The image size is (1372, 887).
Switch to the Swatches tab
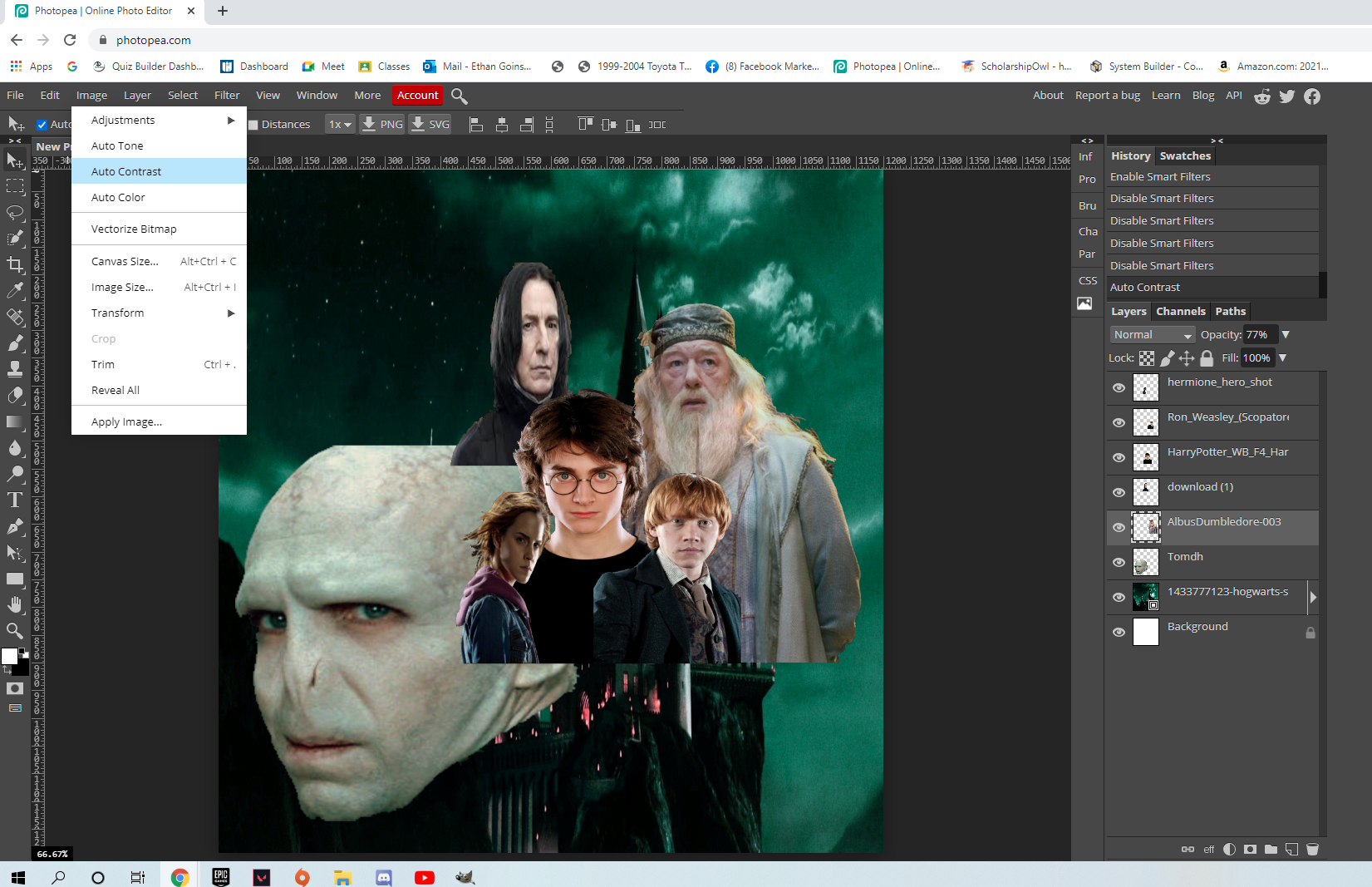[1185, 156]
